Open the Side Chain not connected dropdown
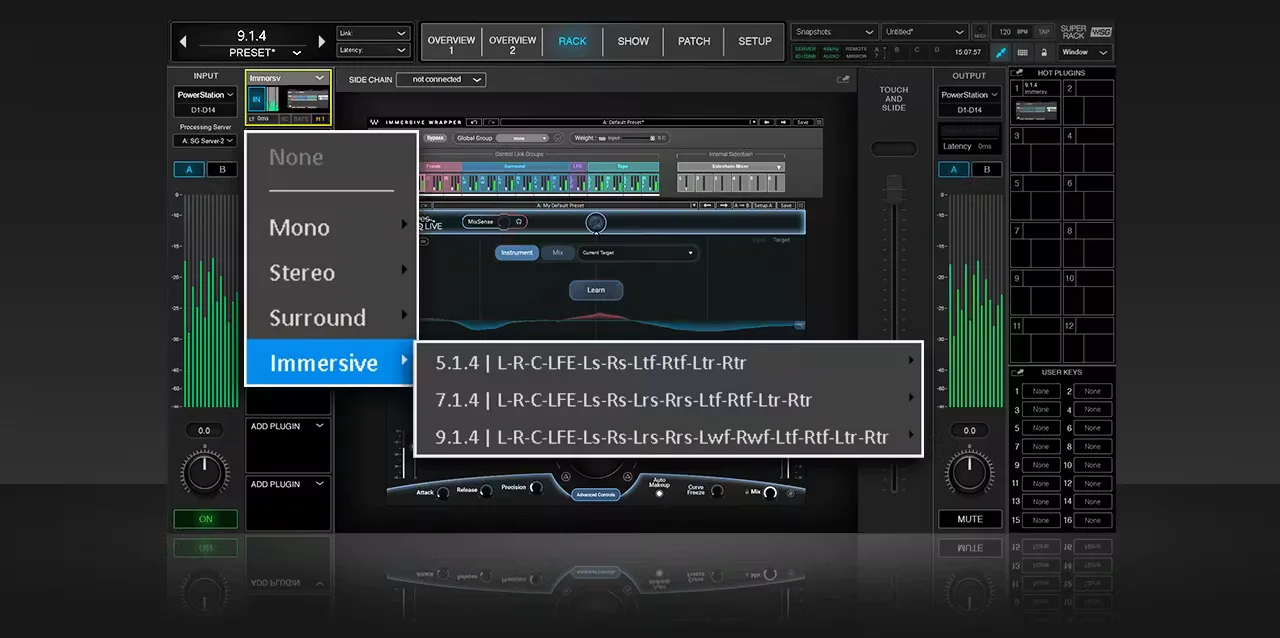Image resolution: width=1280 pixels, height=638 pixels. point(441,79)
